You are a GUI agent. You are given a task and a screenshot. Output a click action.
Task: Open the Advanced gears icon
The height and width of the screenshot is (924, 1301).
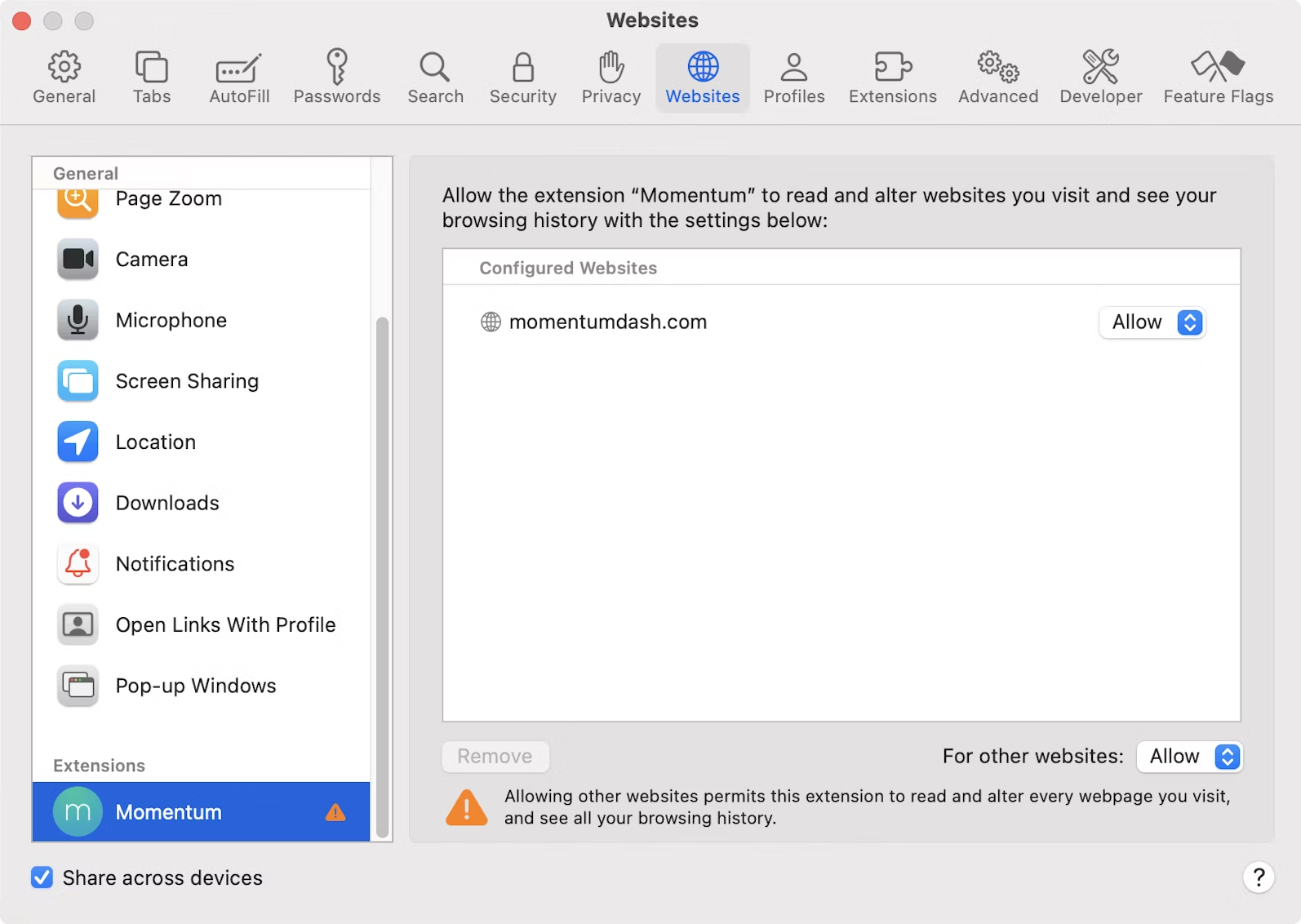click(x=998, y=67)
